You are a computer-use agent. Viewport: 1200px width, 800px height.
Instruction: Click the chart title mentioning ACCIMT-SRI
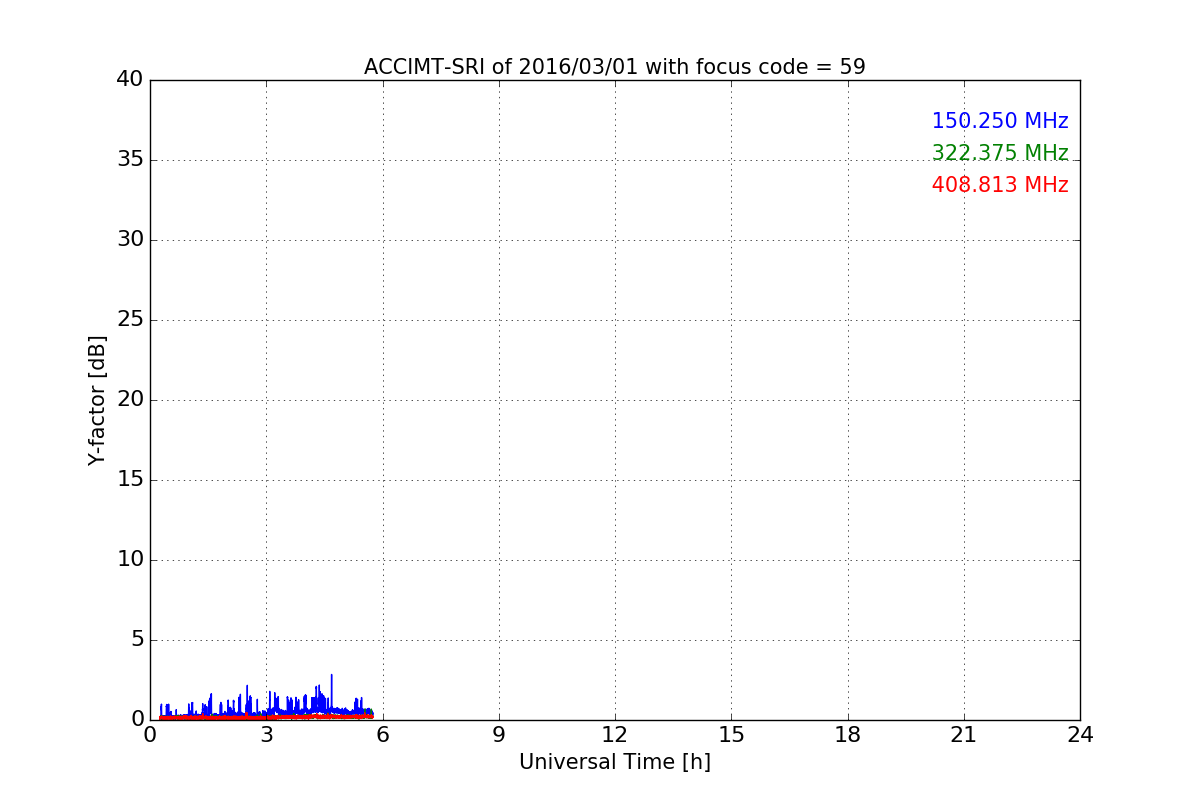click(614, 67)
